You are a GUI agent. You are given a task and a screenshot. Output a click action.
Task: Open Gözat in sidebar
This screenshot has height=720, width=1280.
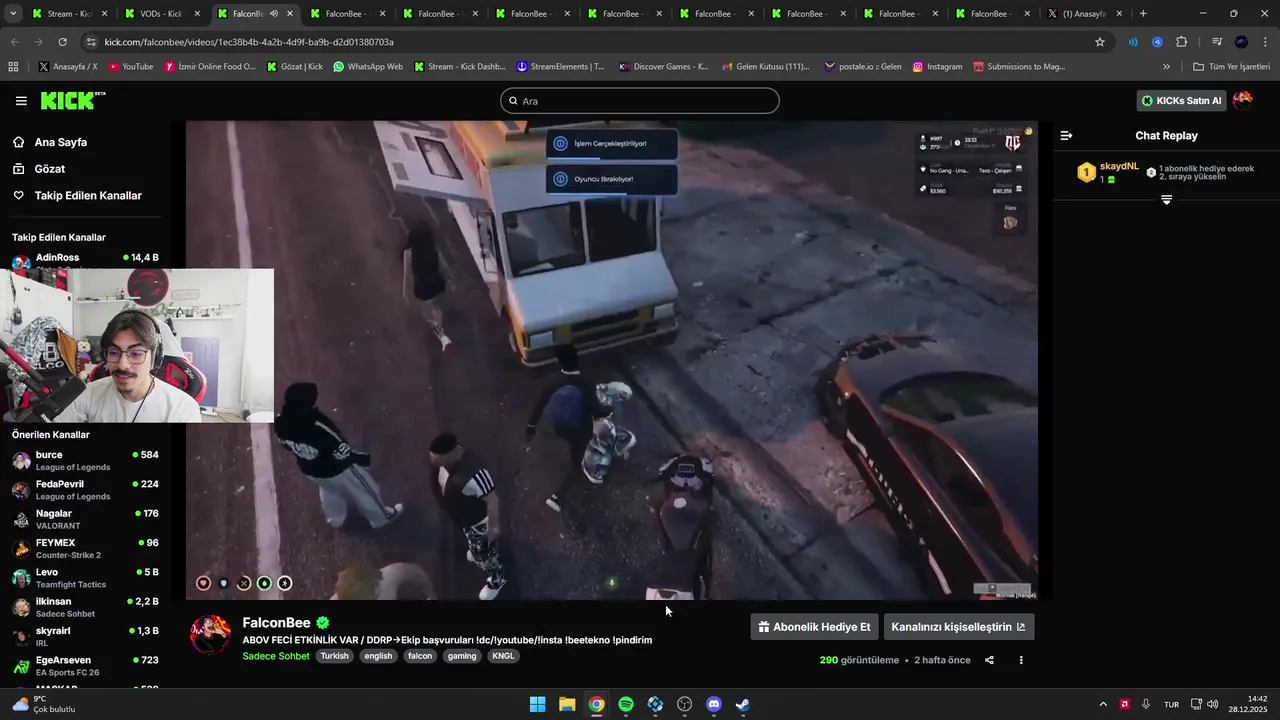[50, 169]
